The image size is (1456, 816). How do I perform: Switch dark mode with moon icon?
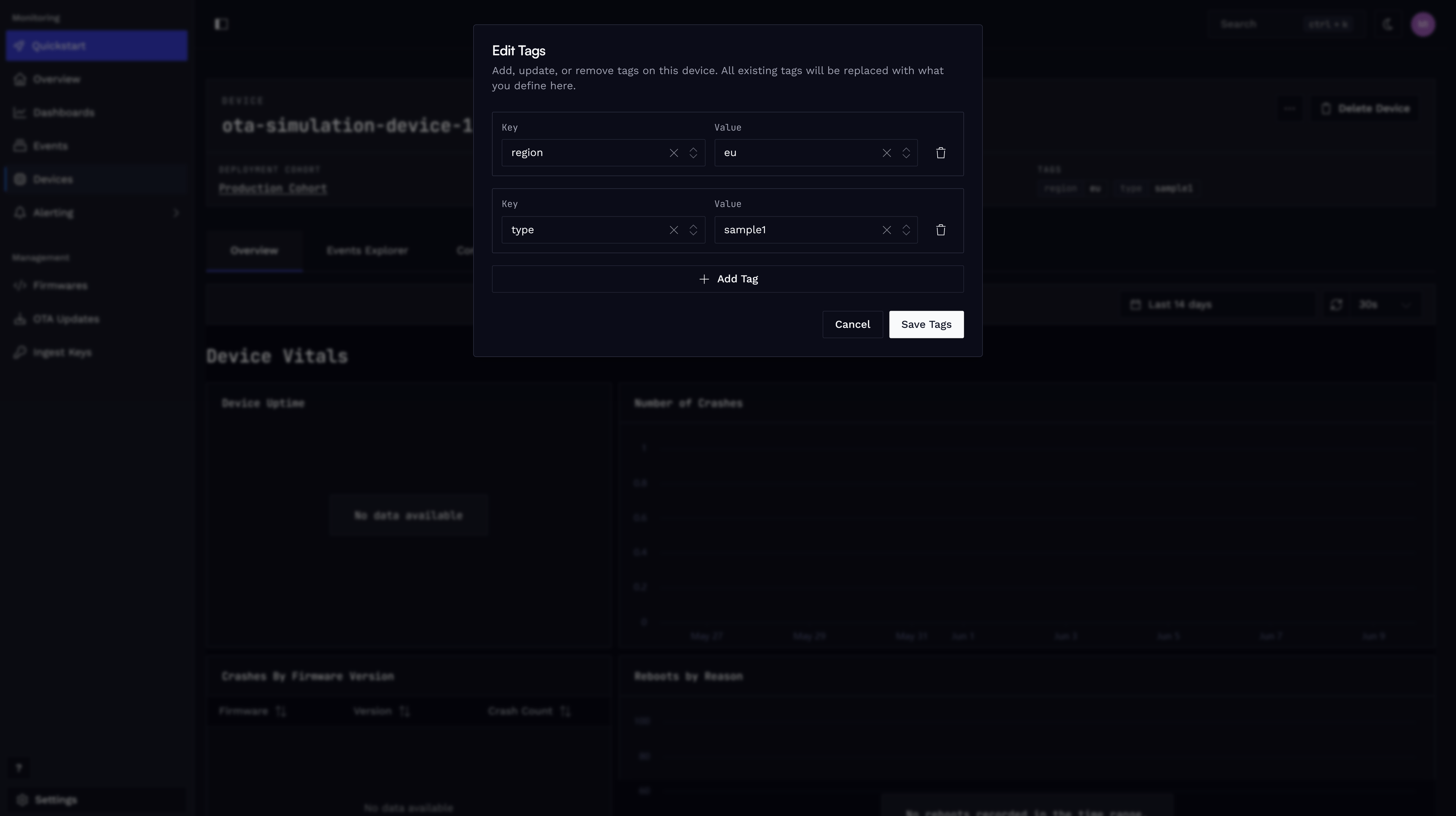1388,24
